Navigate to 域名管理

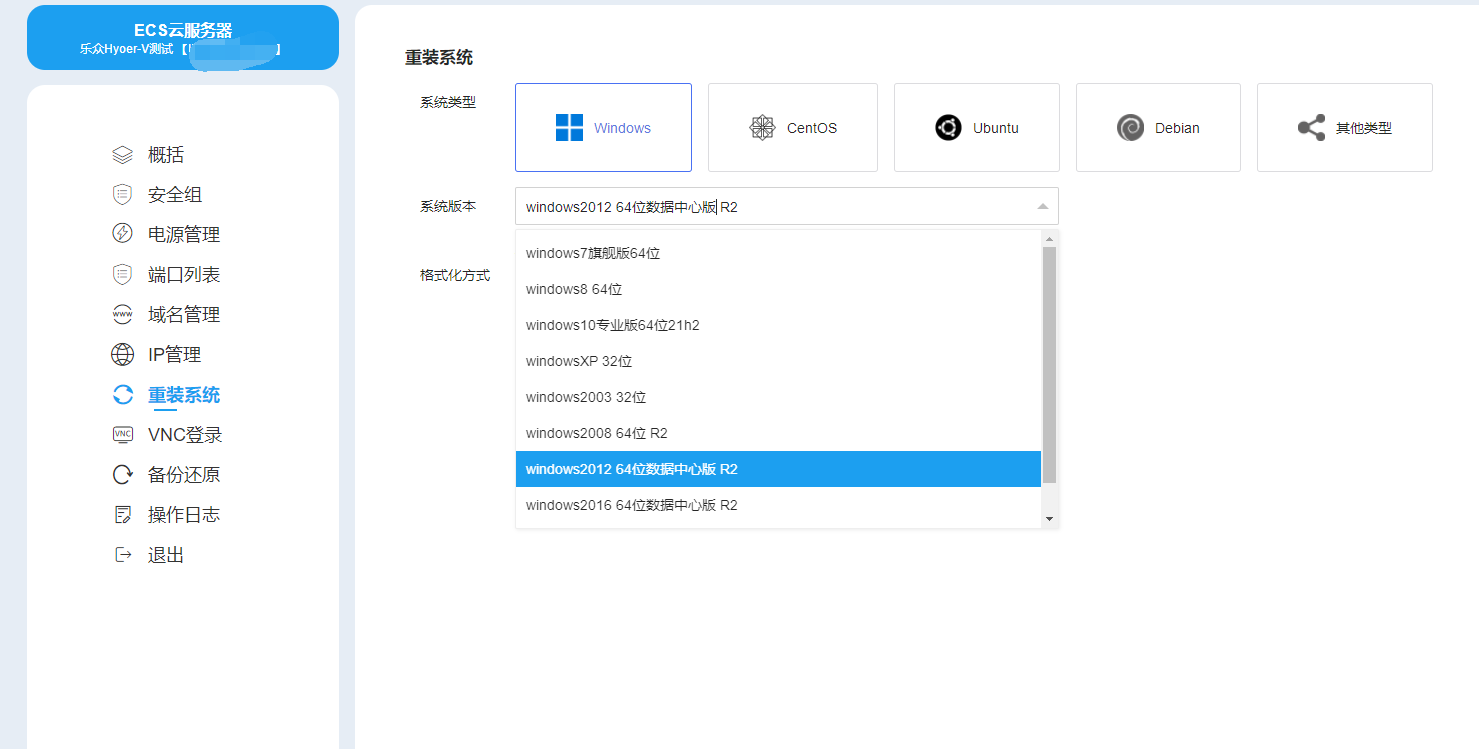coord(184,315)
